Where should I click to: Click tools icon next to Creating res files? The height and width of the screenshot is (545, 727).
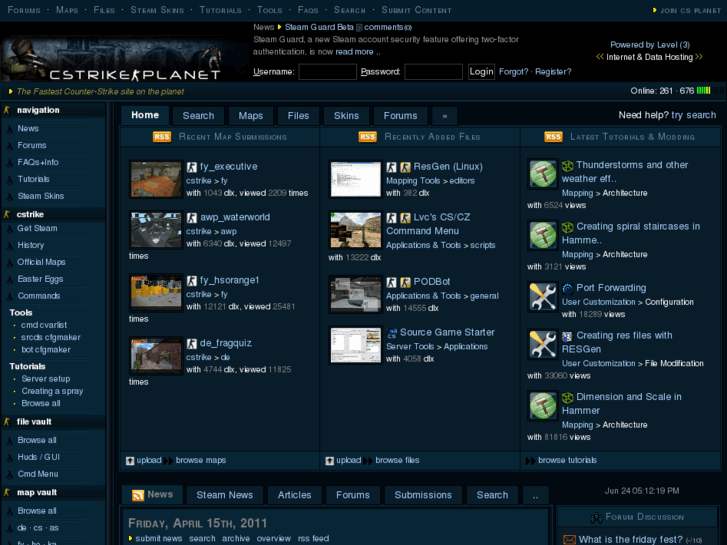click(x=543, y=344)
